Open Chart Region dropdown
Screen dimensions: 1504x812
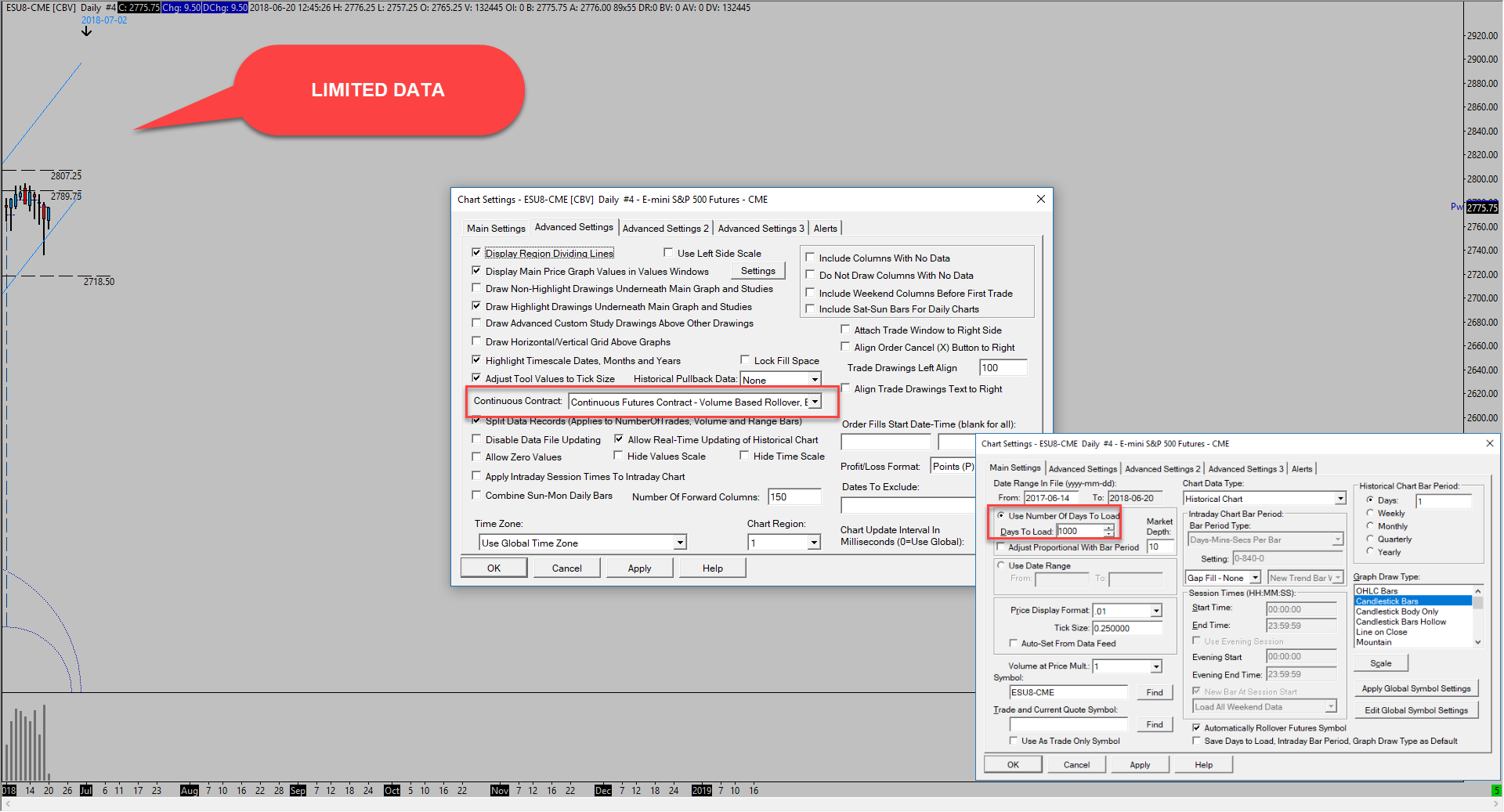(x=814, y=543)
